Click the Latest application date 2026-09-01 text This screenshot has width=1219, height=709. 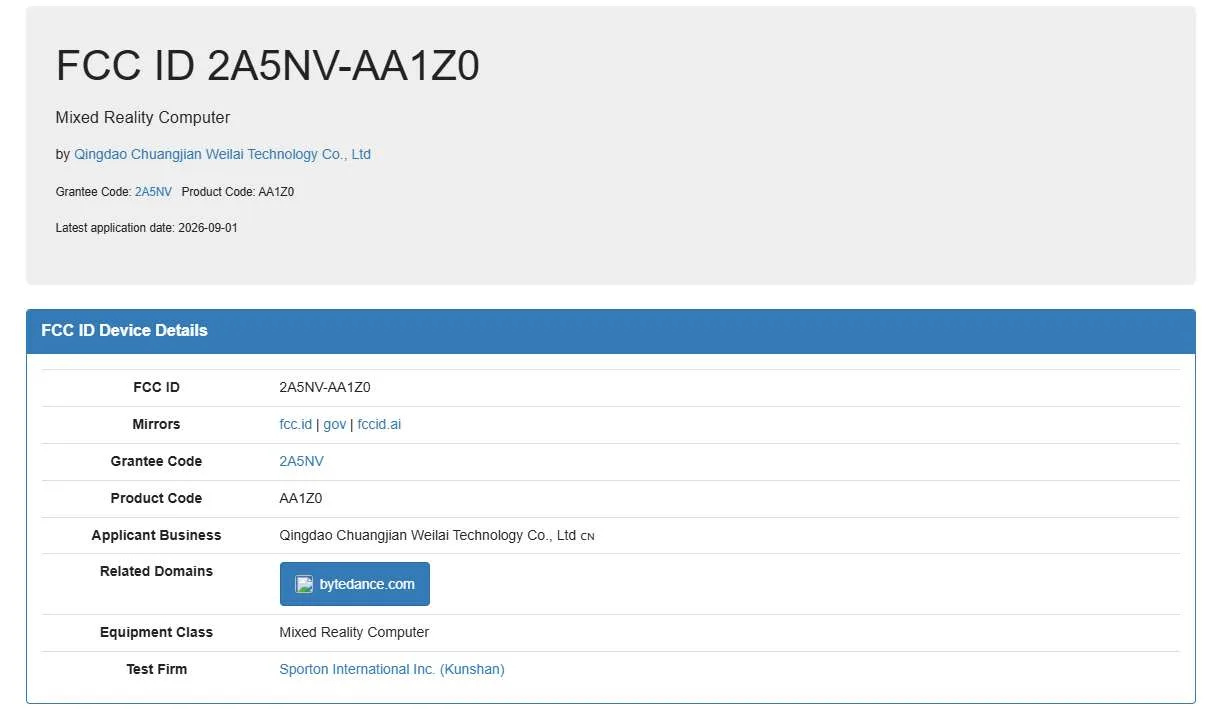tap(147, 228)
